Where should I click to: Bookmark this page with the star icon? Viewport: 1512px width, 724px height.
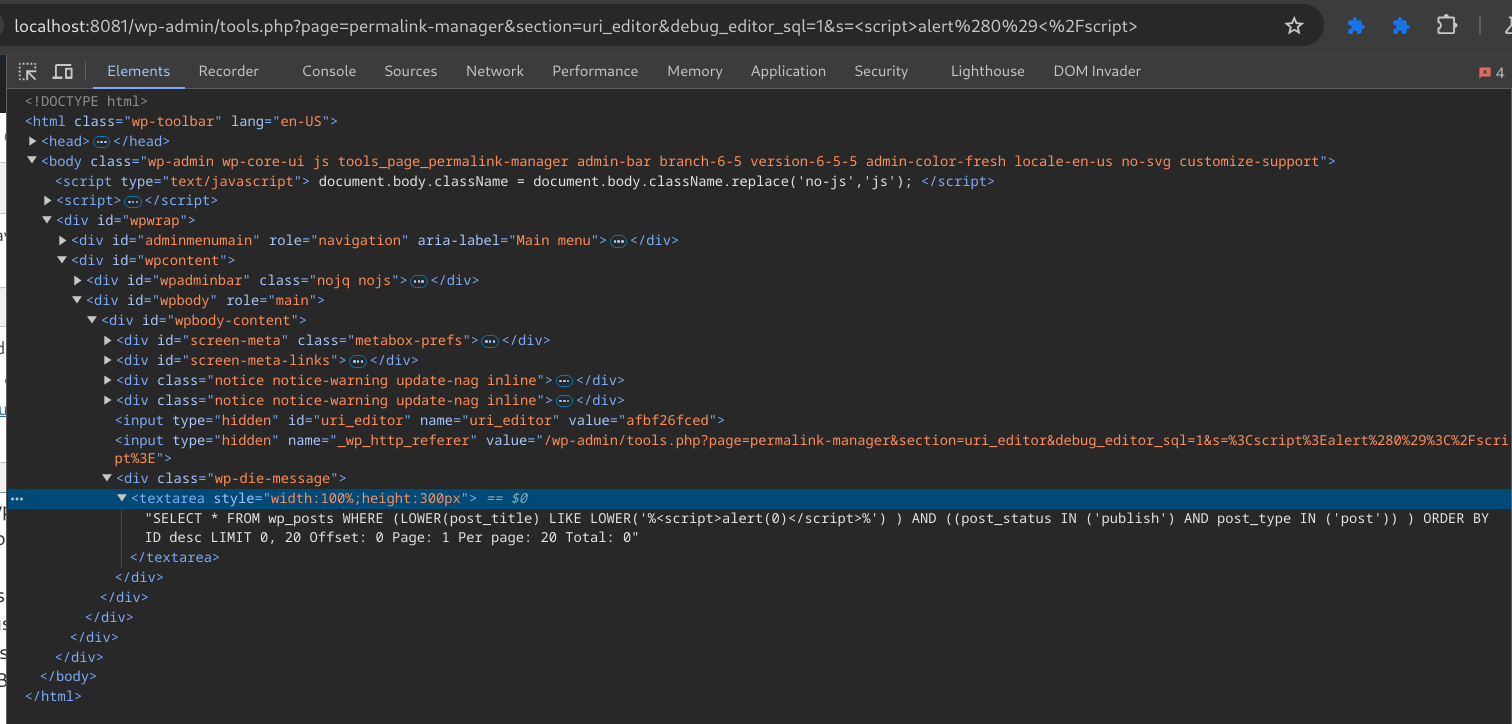[1294, 26]
